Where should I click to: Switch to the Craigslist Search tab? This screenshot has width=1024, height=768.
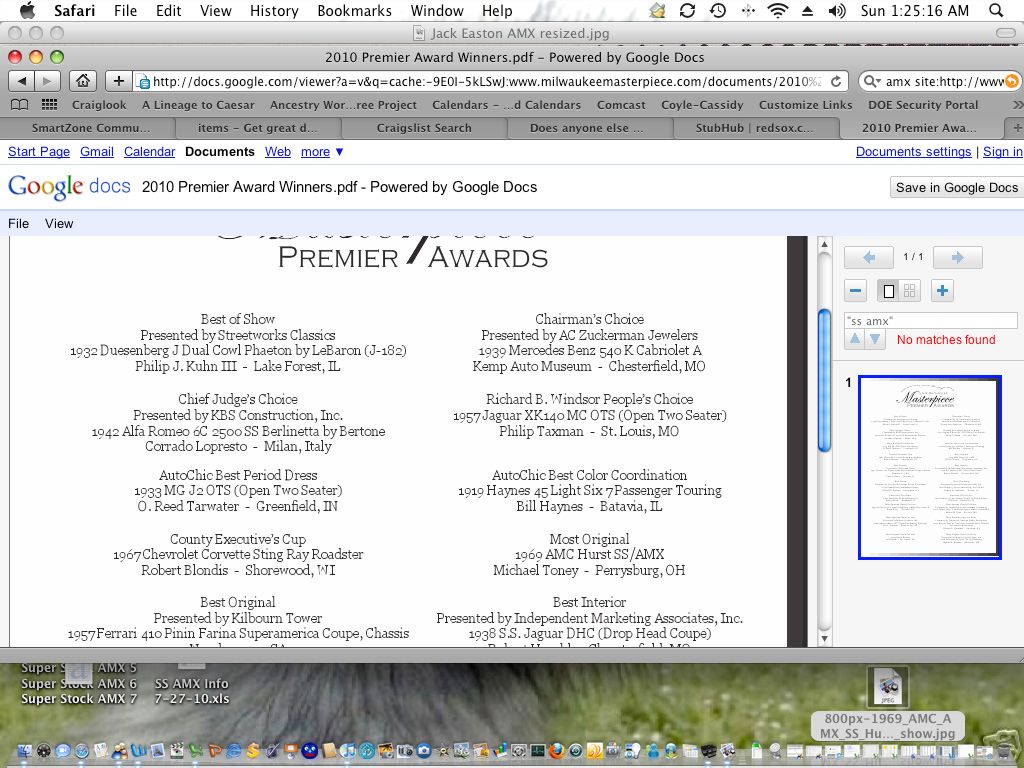424,128
